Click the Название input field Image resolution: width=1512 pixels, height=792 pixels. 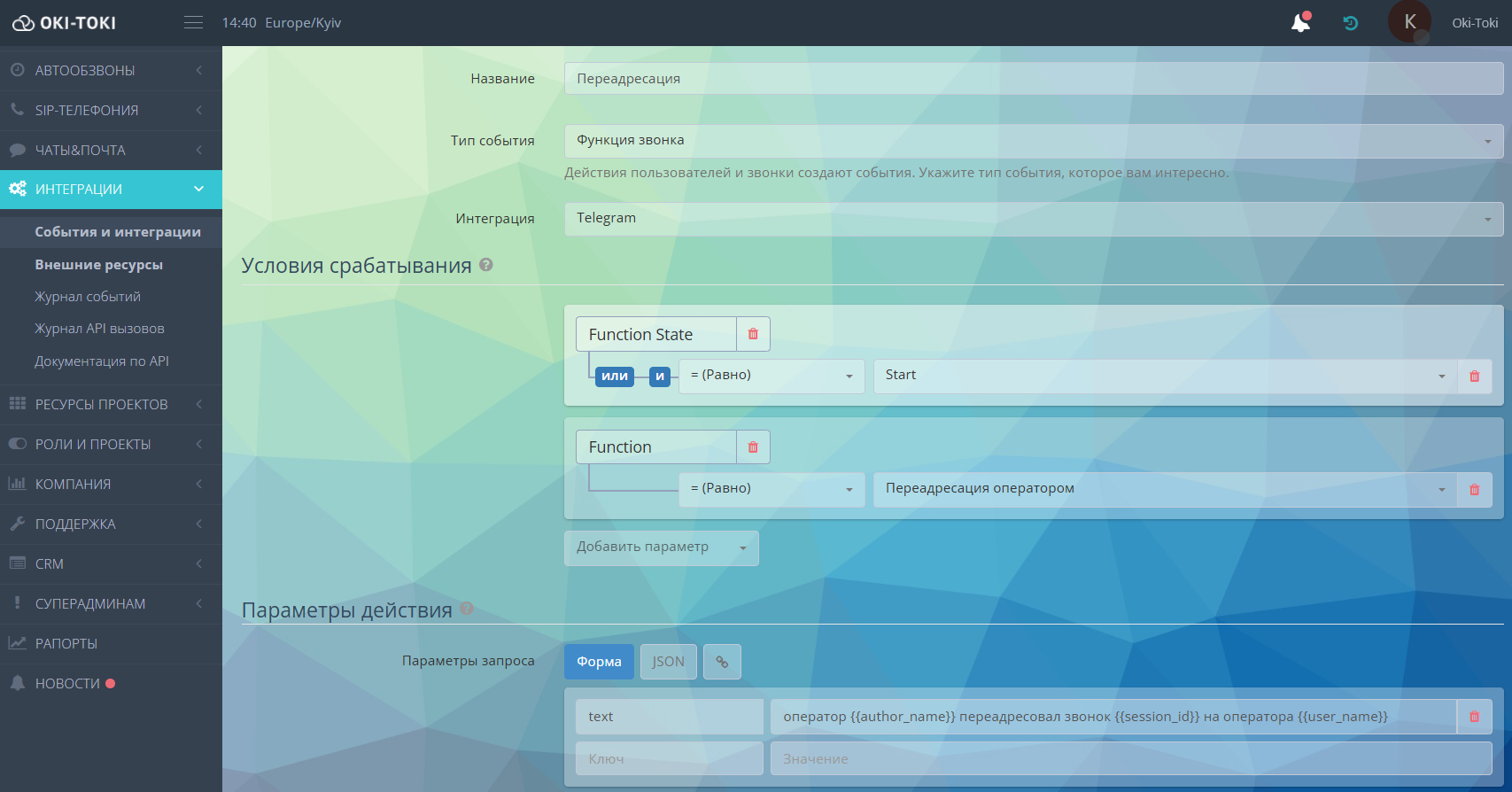pos(1033,79)
